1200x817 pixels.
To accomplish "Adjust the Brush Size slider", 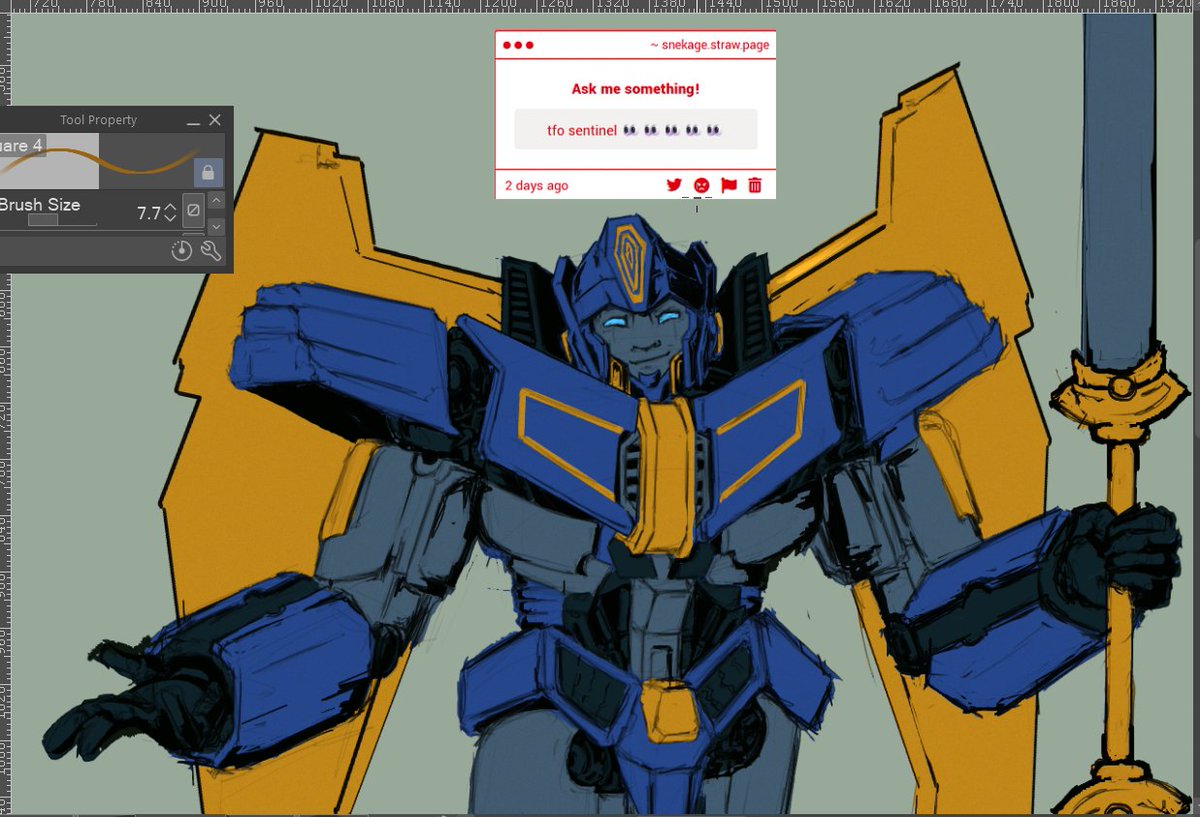I will 49,220.
